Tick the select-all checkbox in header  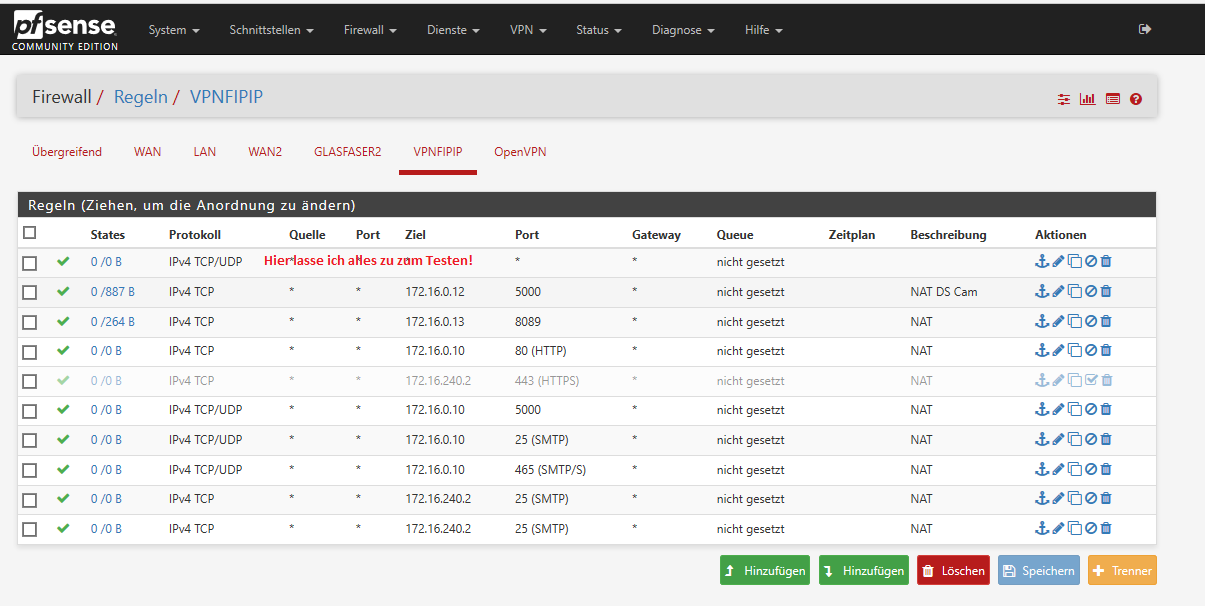(30, 233)
